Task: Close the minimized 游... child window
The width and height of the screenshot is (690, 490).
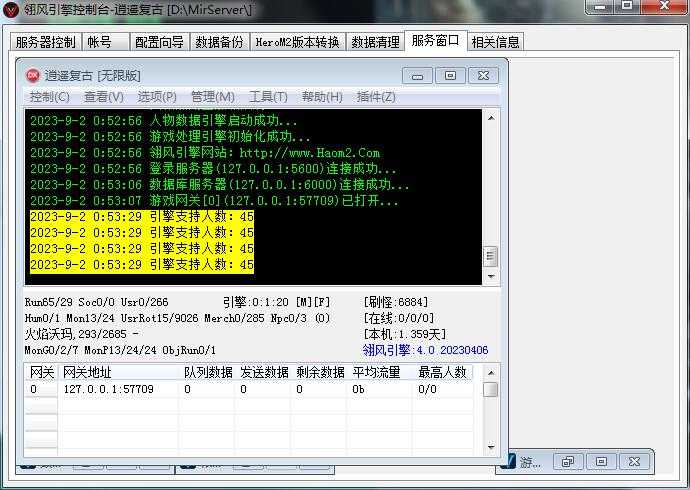Action: (x=633, y=462)
